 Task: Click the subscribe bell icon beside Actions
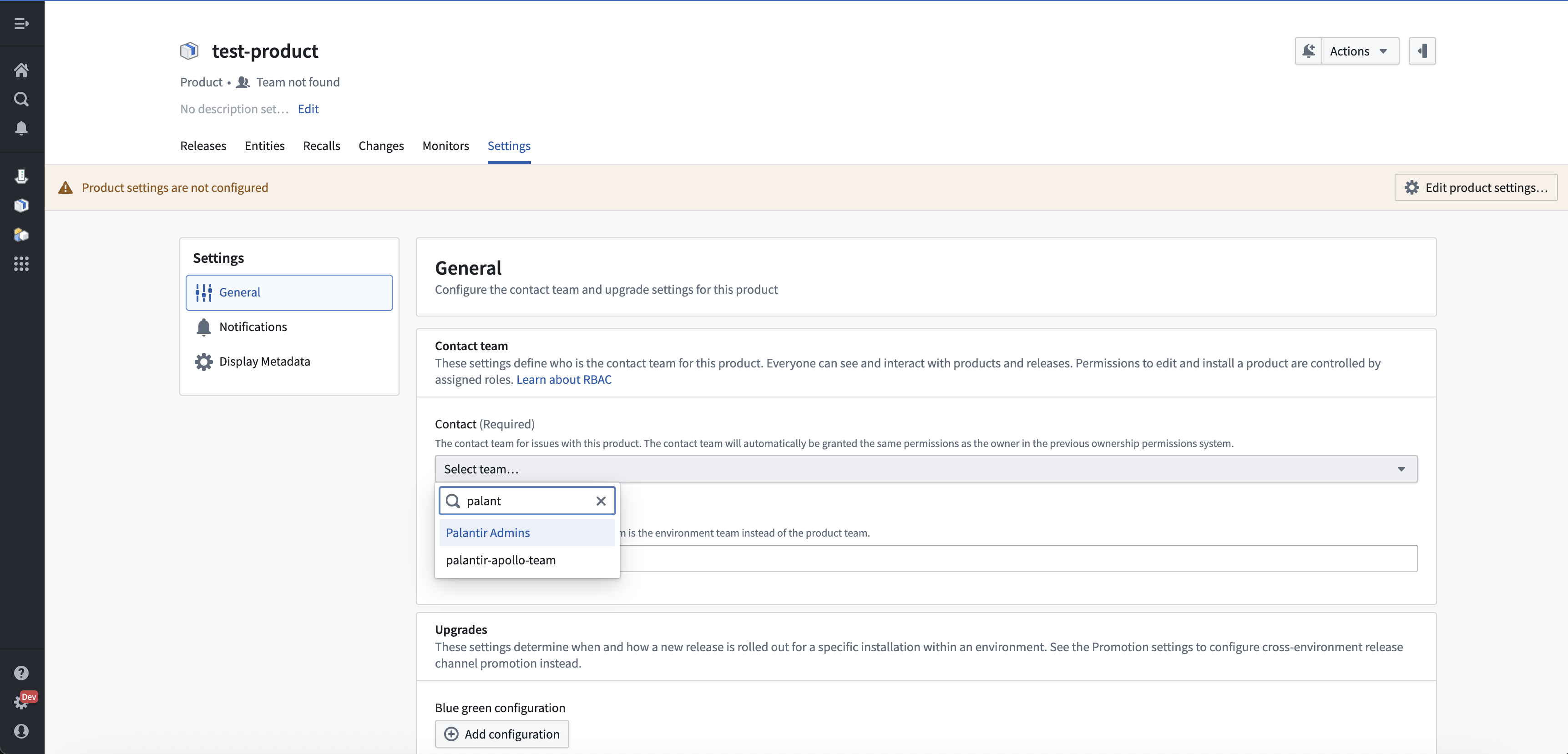(1308, 51)
